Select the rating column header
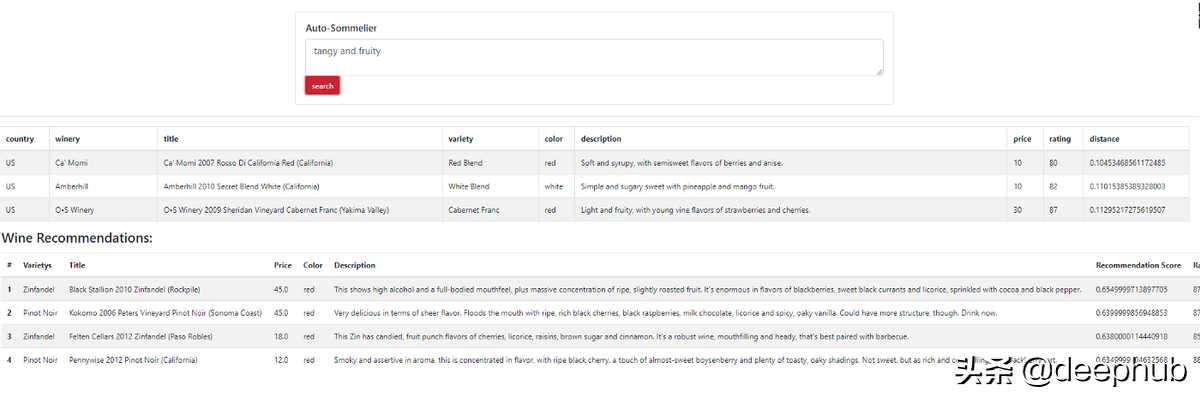 1059,139
